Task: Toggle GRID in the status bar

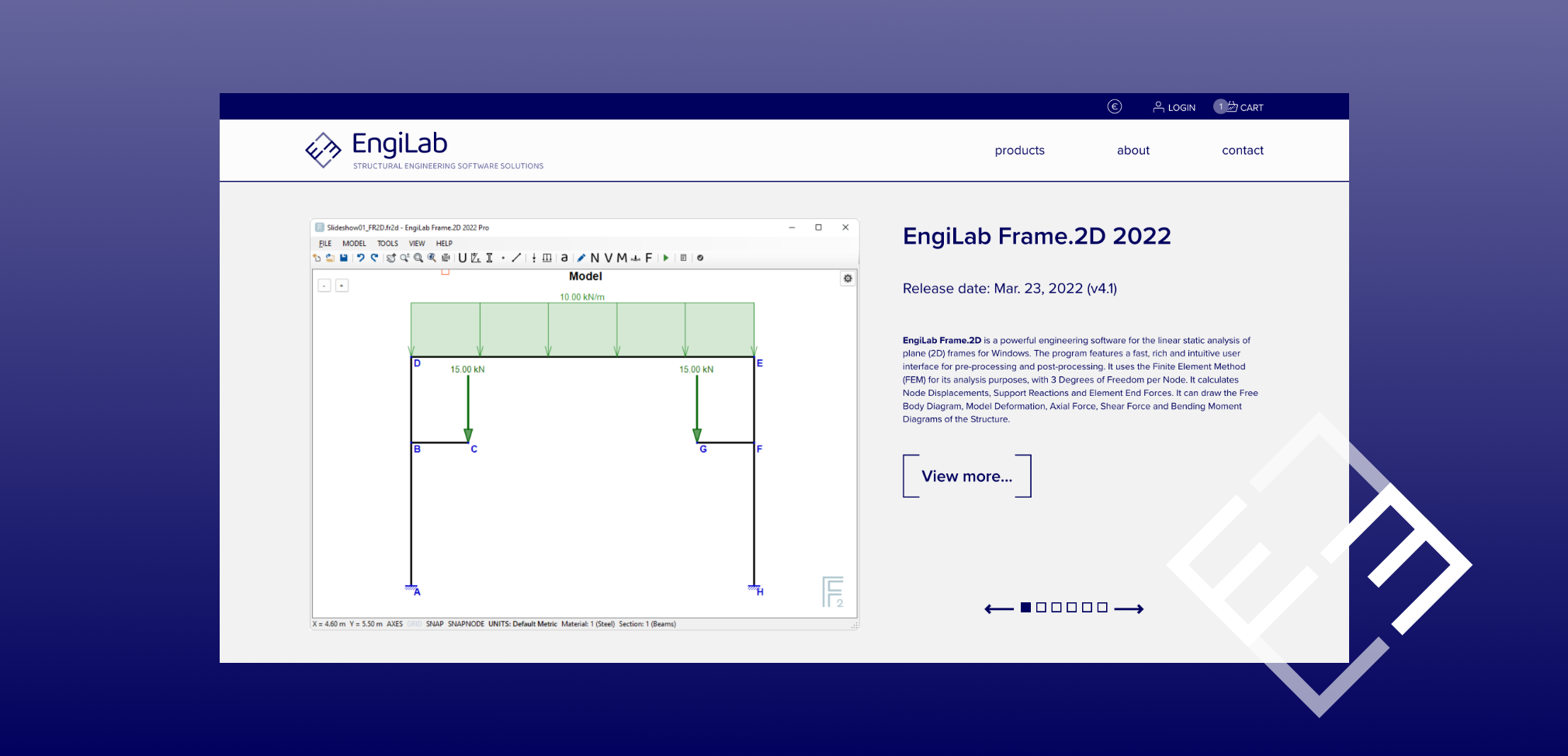Action: (x=415, y=624)
